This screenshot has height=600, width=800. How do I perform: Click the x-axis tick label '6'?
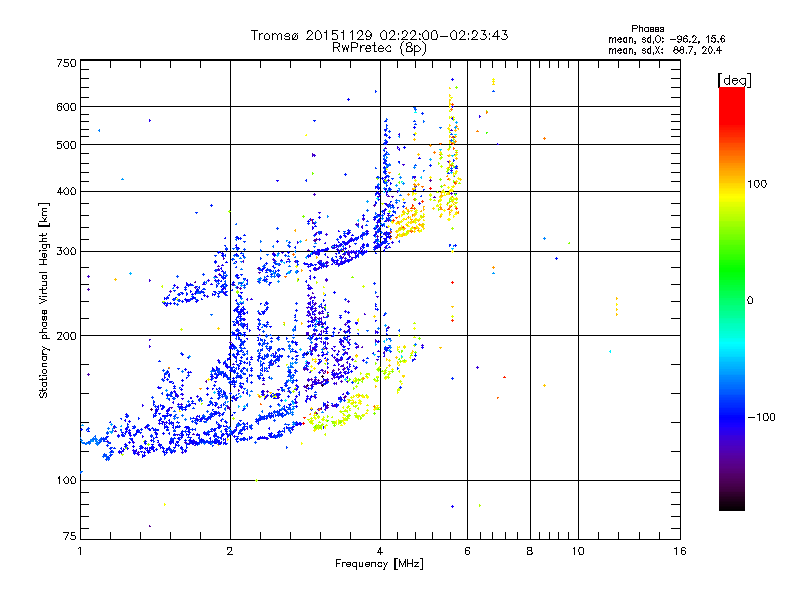[x=467, y=551]
